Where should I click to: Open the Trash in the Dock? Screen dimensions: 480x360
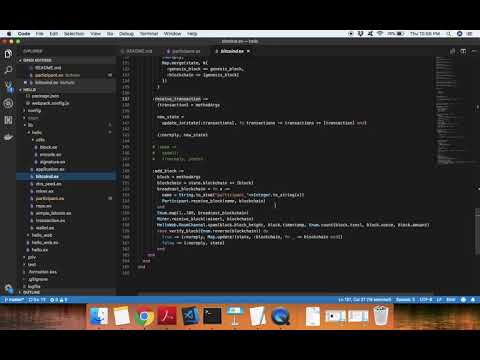[x=381, y=316]
